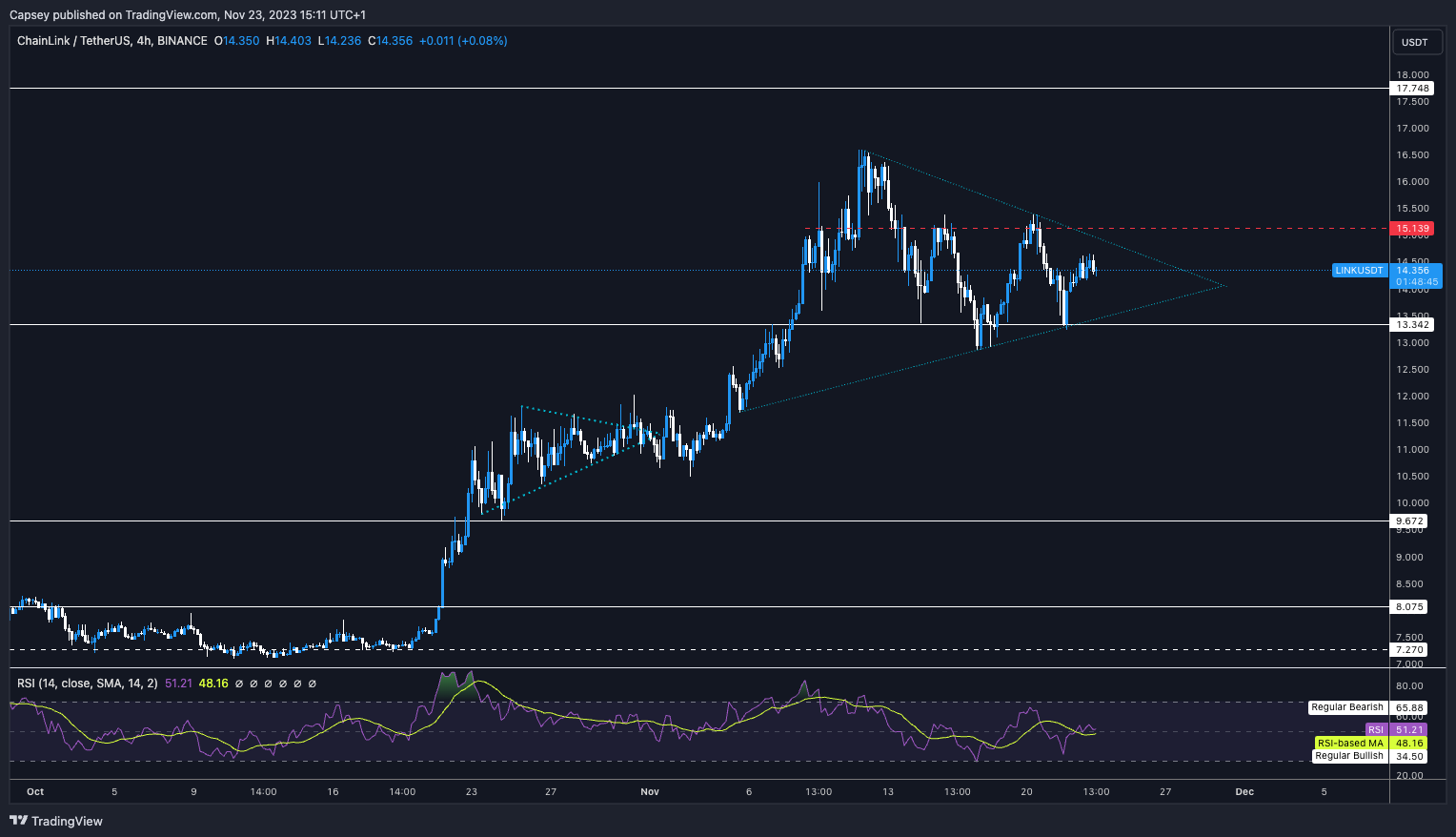Click the 8.075 price level label
Image resolution: width=1456 pixels, height=837 pixels.
pyautogui.click(x=1410, y=607)
